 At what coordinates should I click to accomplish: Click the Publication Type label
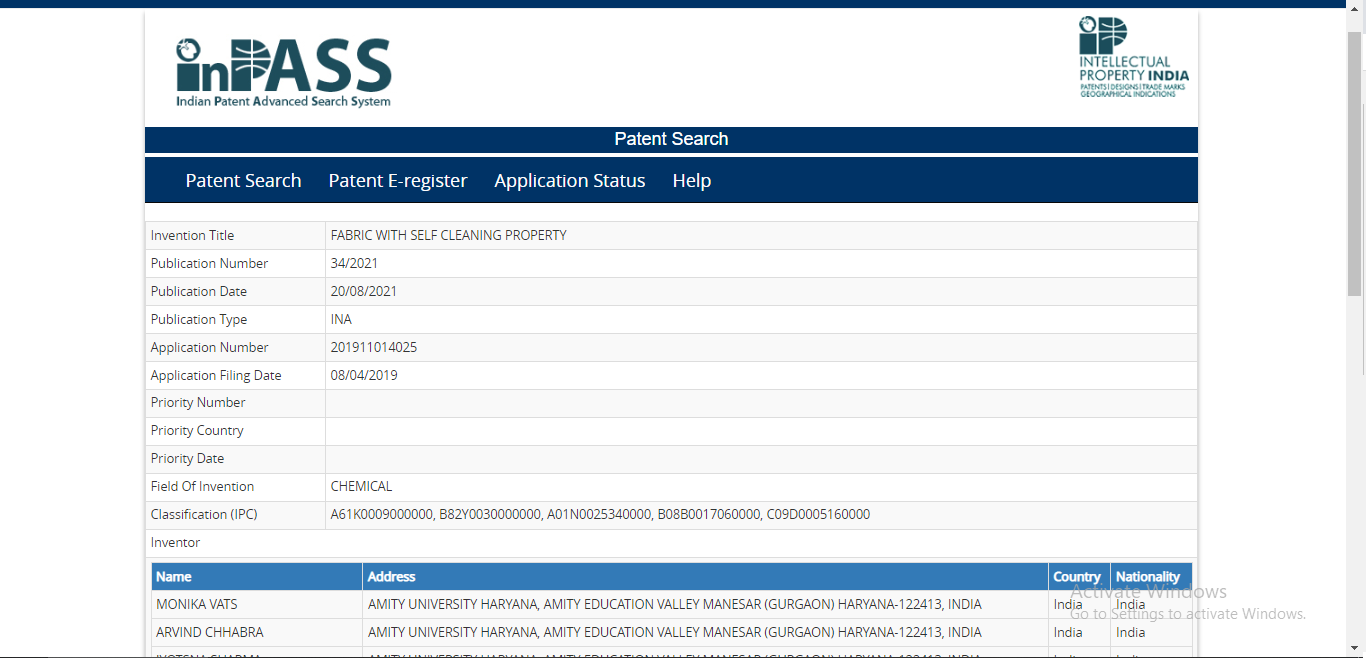[x=198, y=319]
